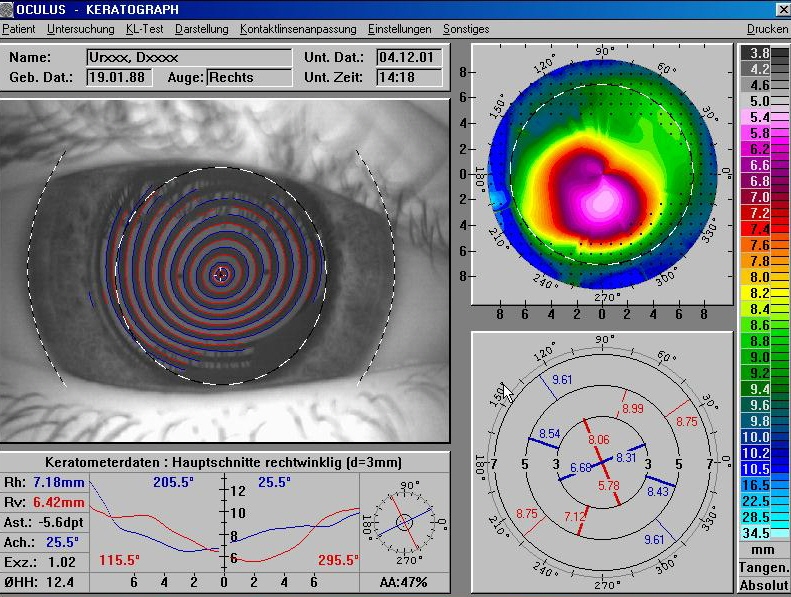791x597 pixels.
Task: Open the Darstellung menu
Action: 202,29
